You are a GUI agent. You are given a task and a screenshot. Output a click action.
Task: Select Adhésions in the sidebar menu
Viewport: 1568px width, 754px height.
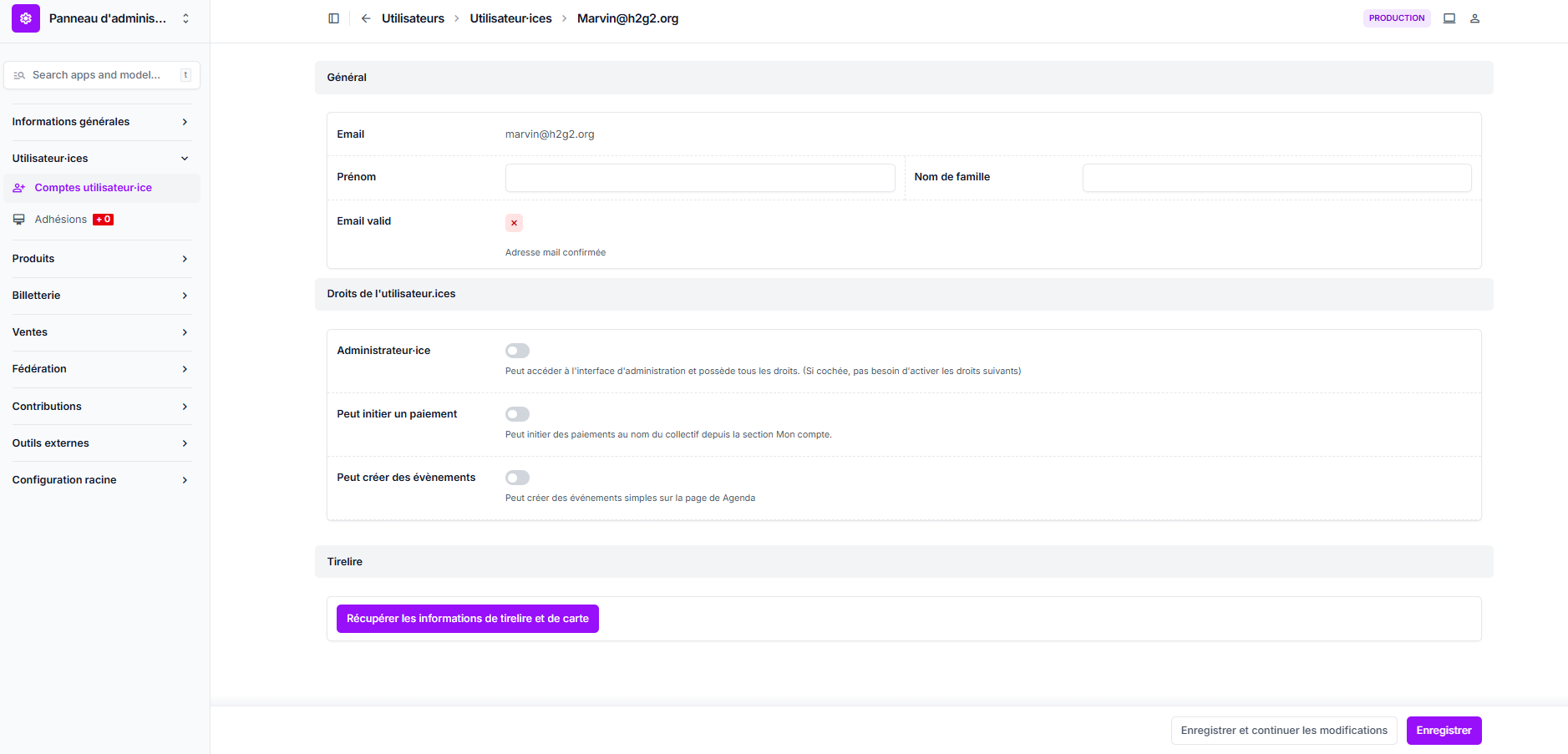coord(61,220)
